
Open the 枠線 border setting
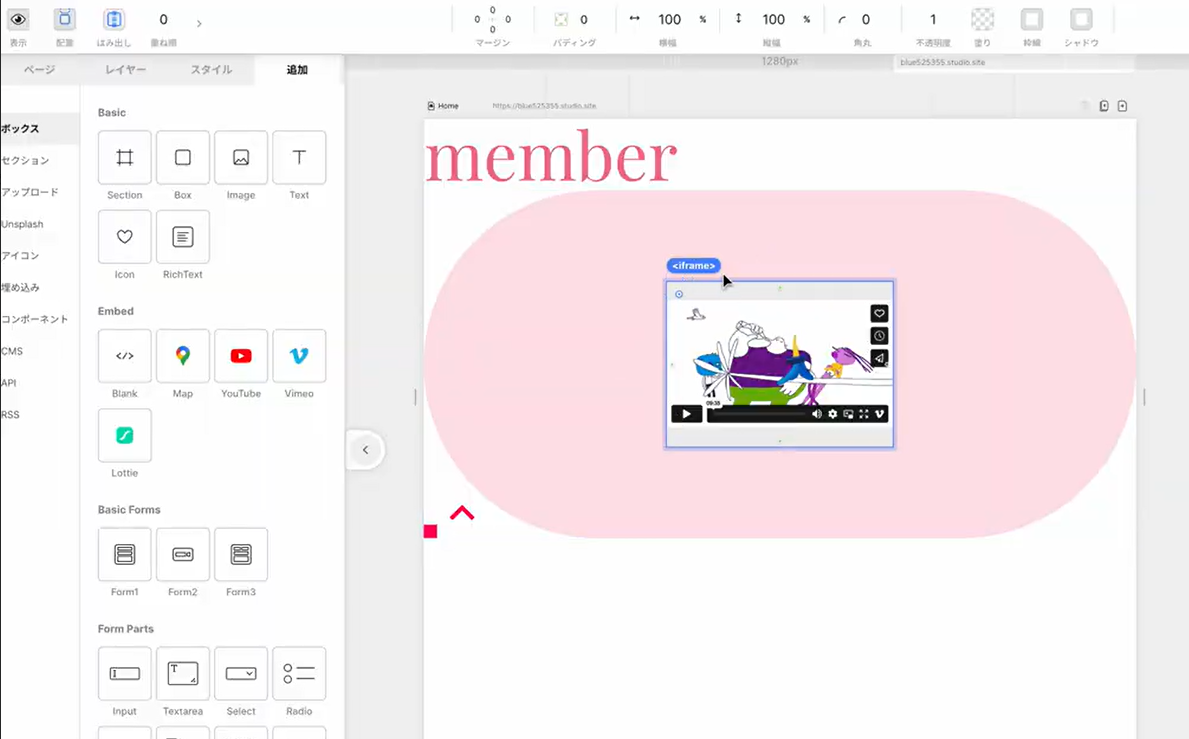(1031, 20)
